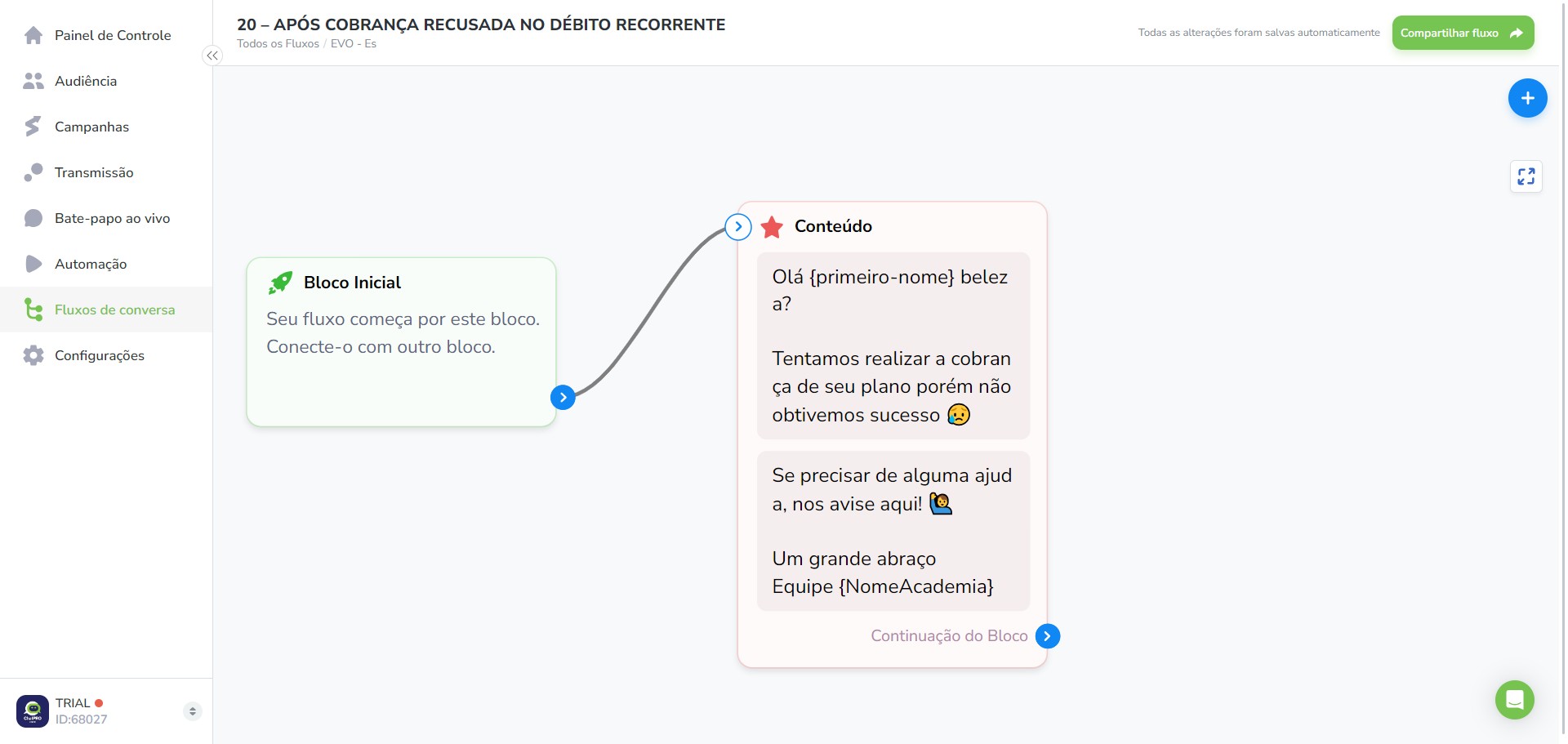Edit the 'Se precisar de alguma ajuda' message
This screenshot has width=1568, height=744.
coord(893,531)
